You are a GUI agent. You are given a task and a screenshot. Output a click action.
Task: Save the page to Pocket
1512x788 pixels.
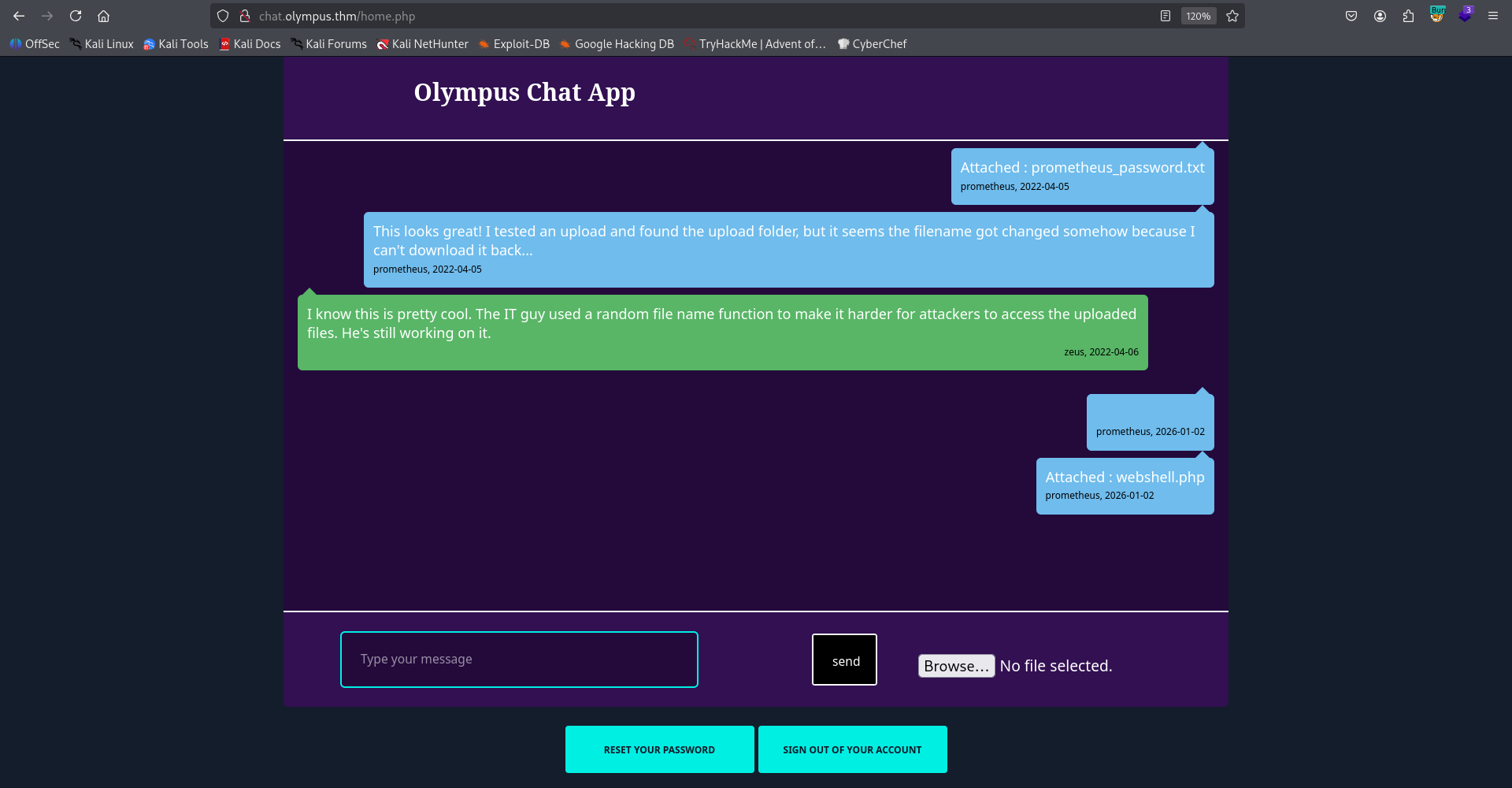click(x=1351, y=16)
